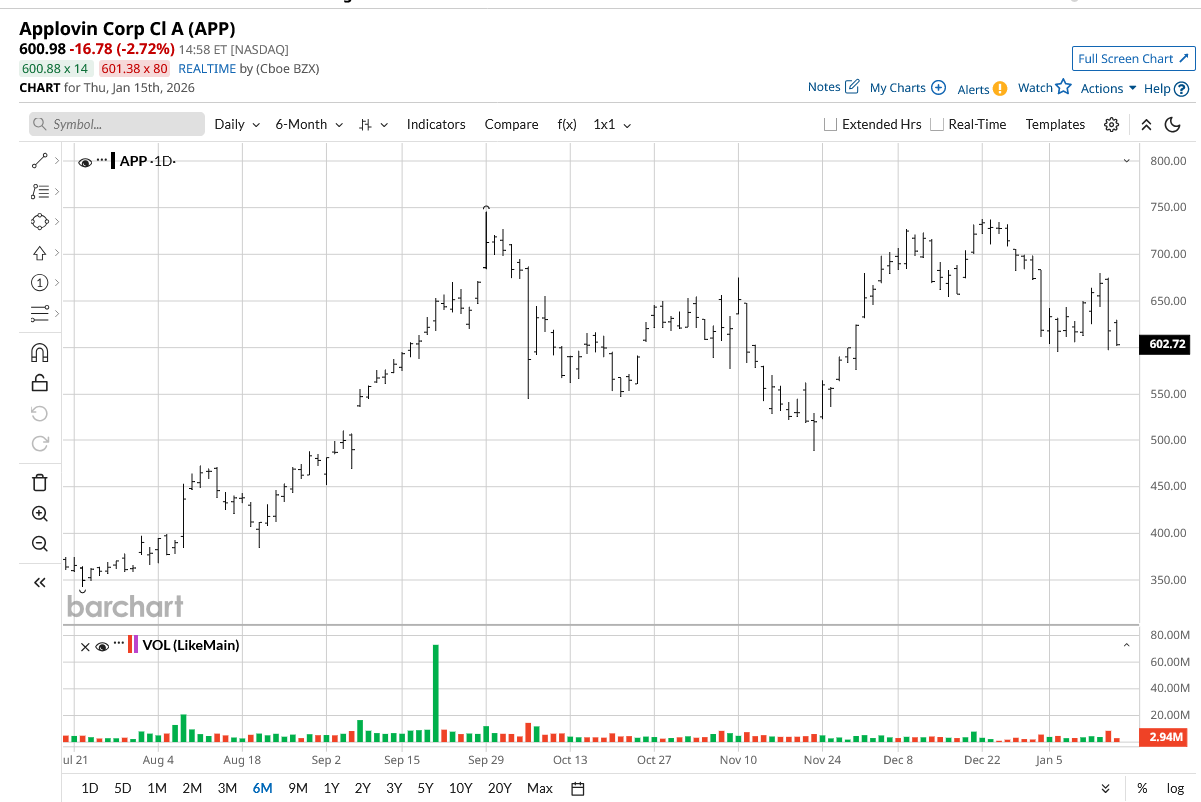Screen dimensions: 1201x802
Task: Expand shapes tool submenu arrow
Action: (56, 221)
